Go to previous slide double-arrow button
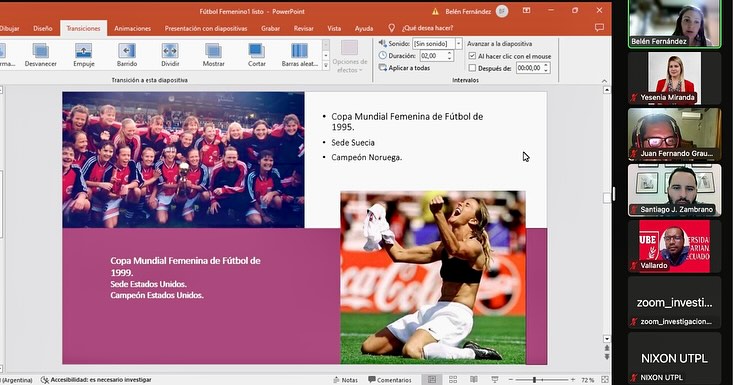Screen dimensions: 733x385 [607, 348]
